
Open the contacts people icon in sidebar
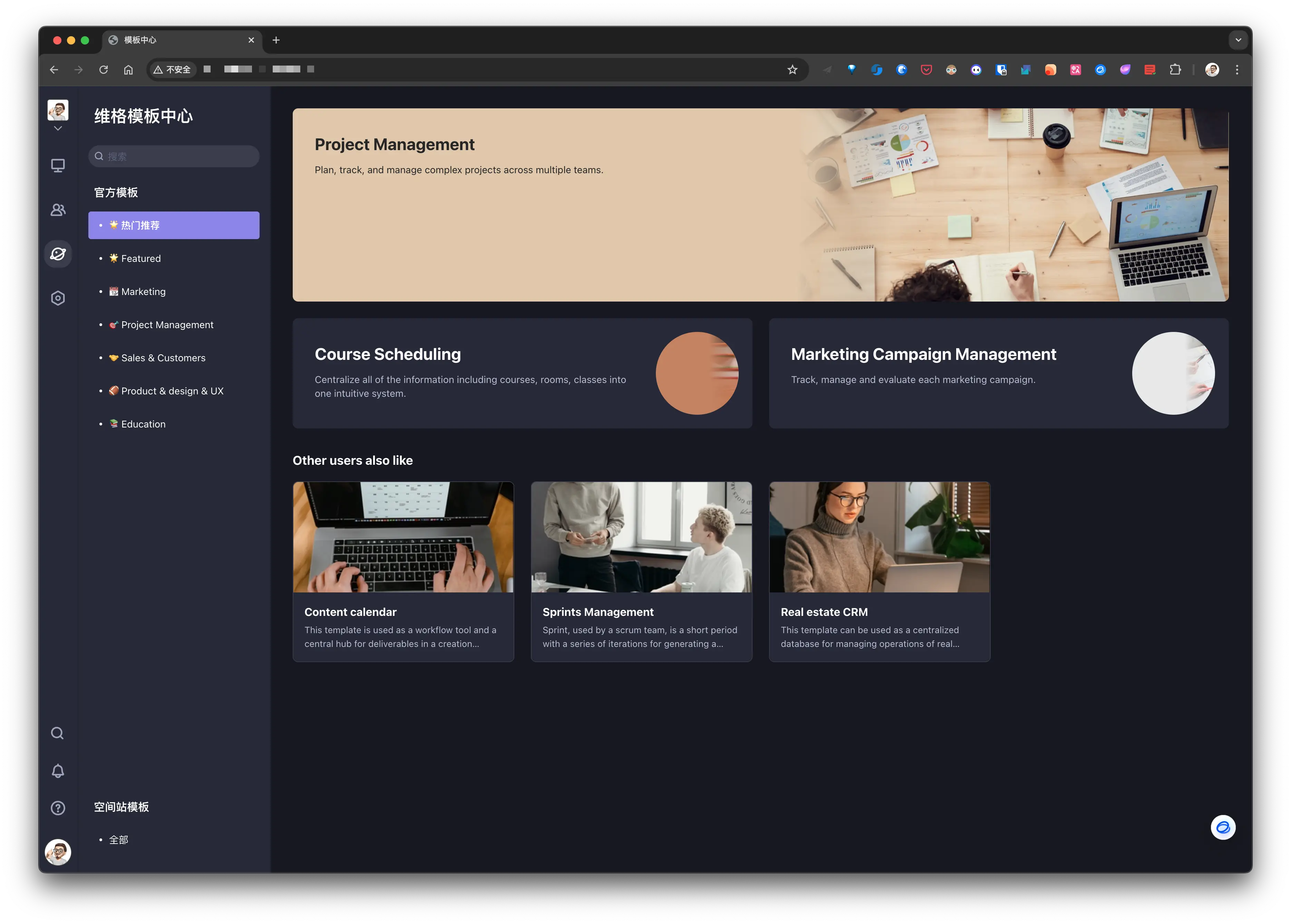58,210
